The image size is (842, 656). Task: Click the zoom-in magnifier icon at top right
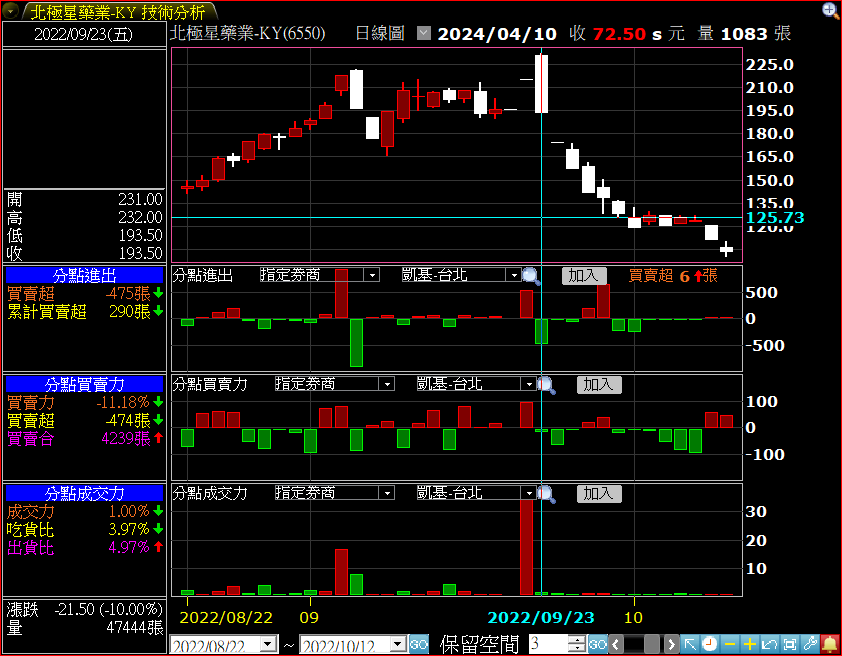830,11
